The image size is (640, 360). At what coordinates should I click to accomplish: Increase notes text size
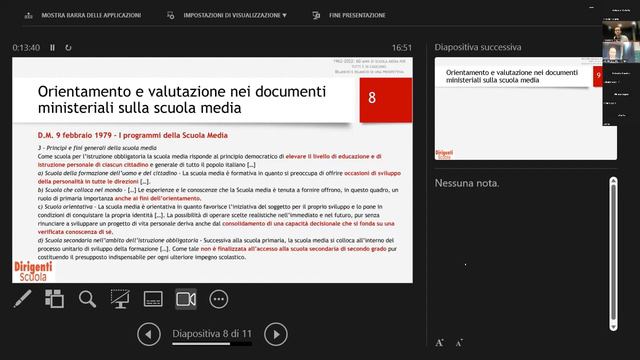(x=439, y=343)
